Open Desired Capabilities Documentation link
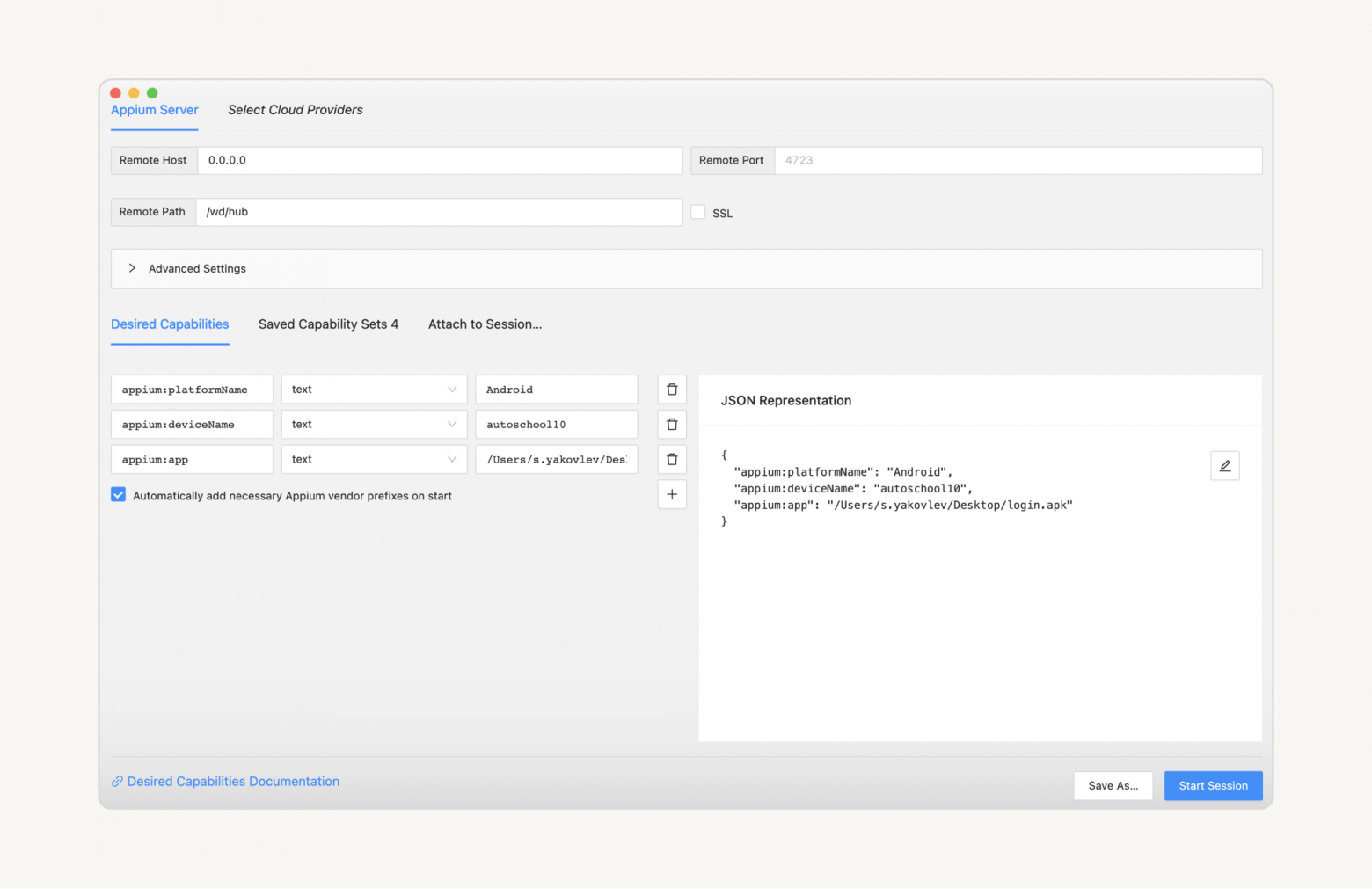This screenshot has height=889, width=1372. [x=225, y=782]
